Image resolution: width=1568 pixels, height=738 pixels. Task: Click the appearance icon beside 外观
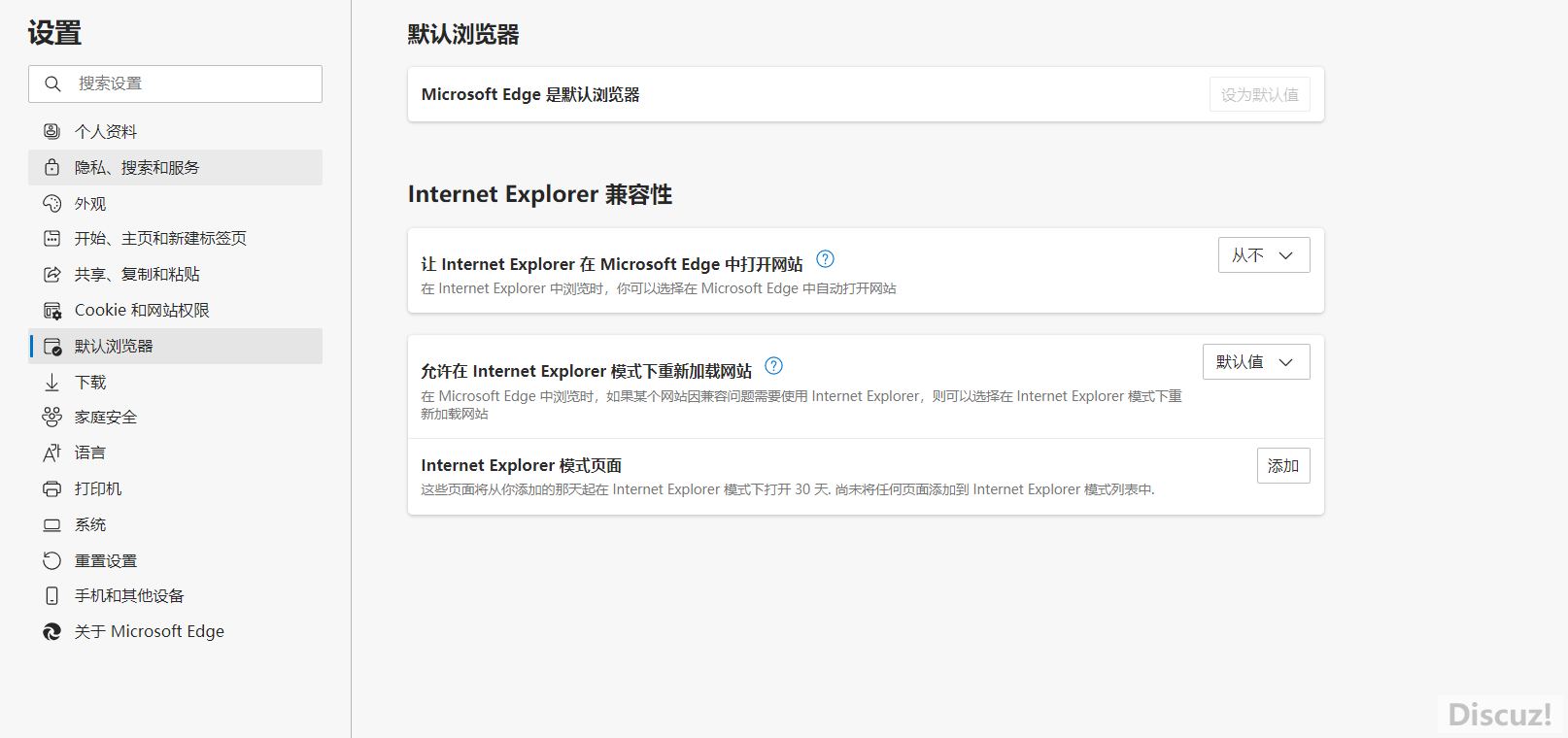(52, 203)
